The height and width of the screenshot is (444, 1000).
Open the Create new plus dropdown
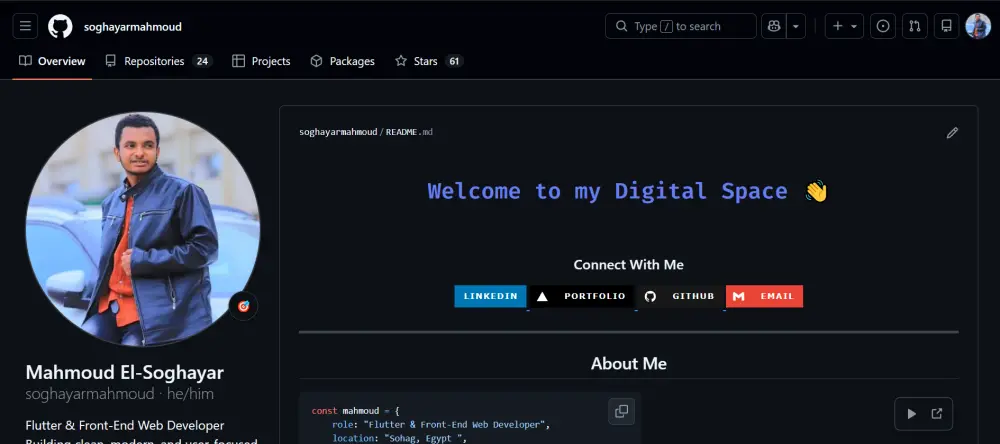[x=844, y=26]
